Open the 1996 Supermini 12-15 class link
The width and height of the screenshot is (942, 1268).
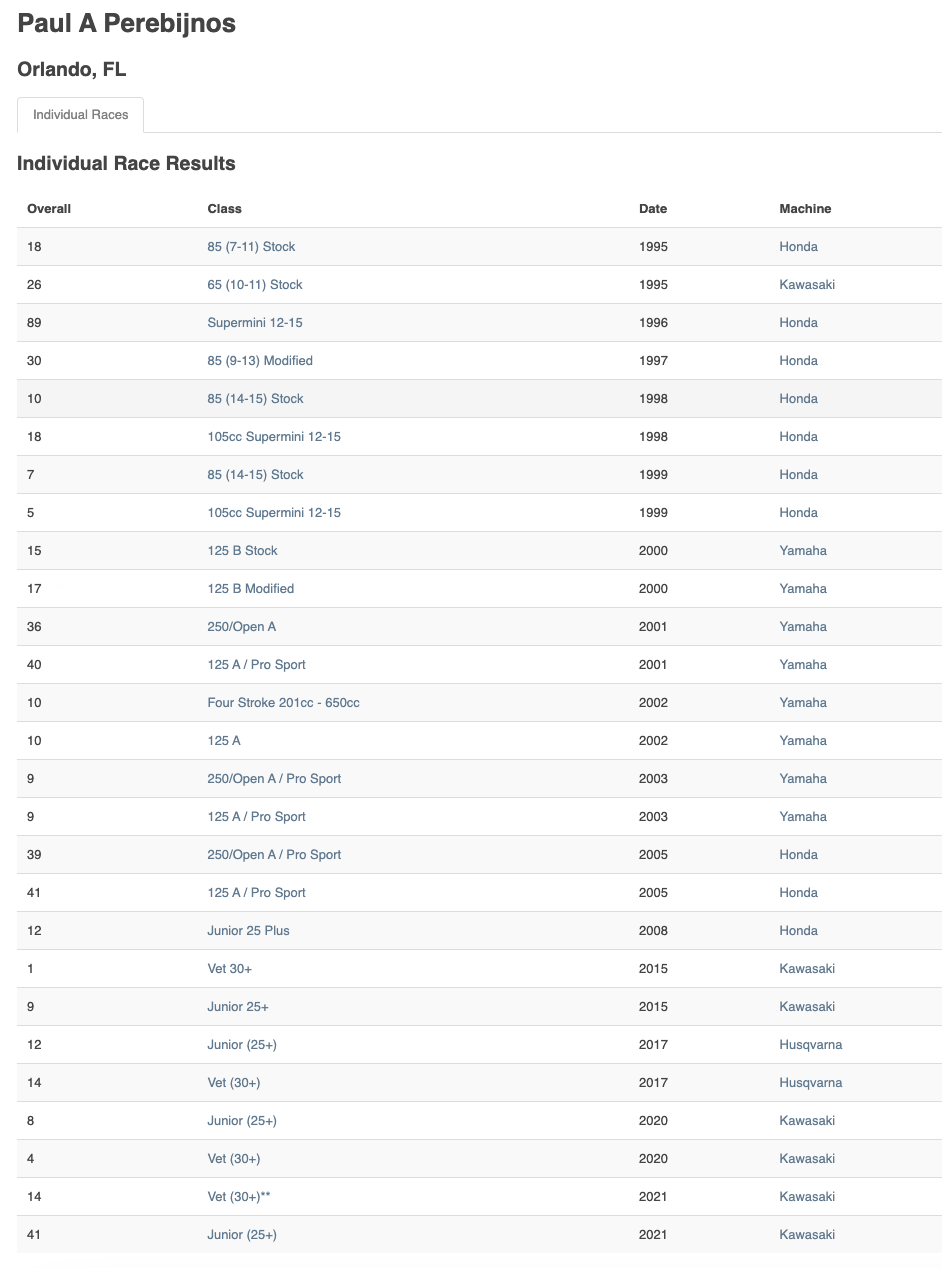point(254,322)
